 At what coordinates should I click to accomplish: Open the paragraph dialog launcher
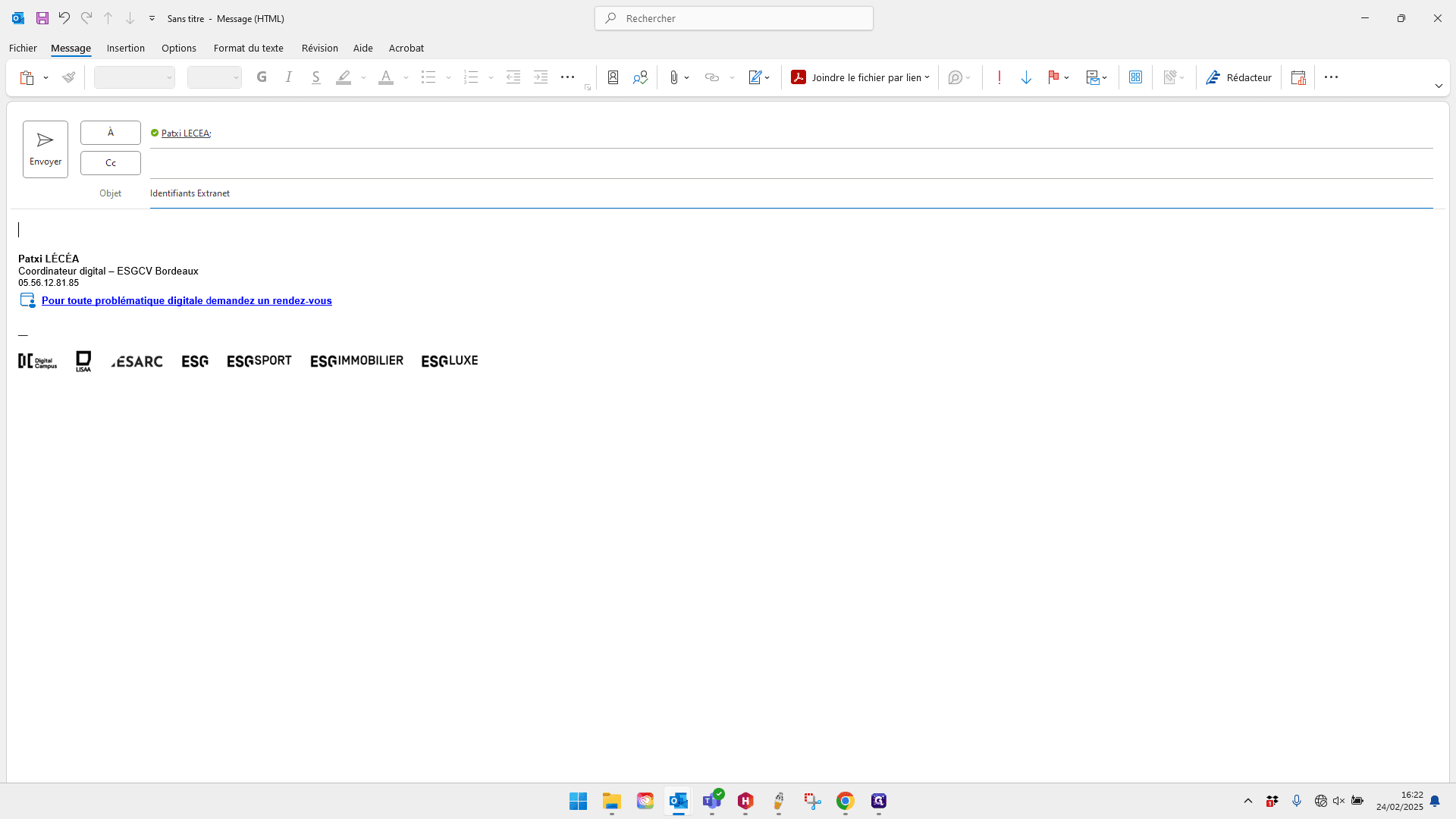pyautogui.click(x=588, y=87)
